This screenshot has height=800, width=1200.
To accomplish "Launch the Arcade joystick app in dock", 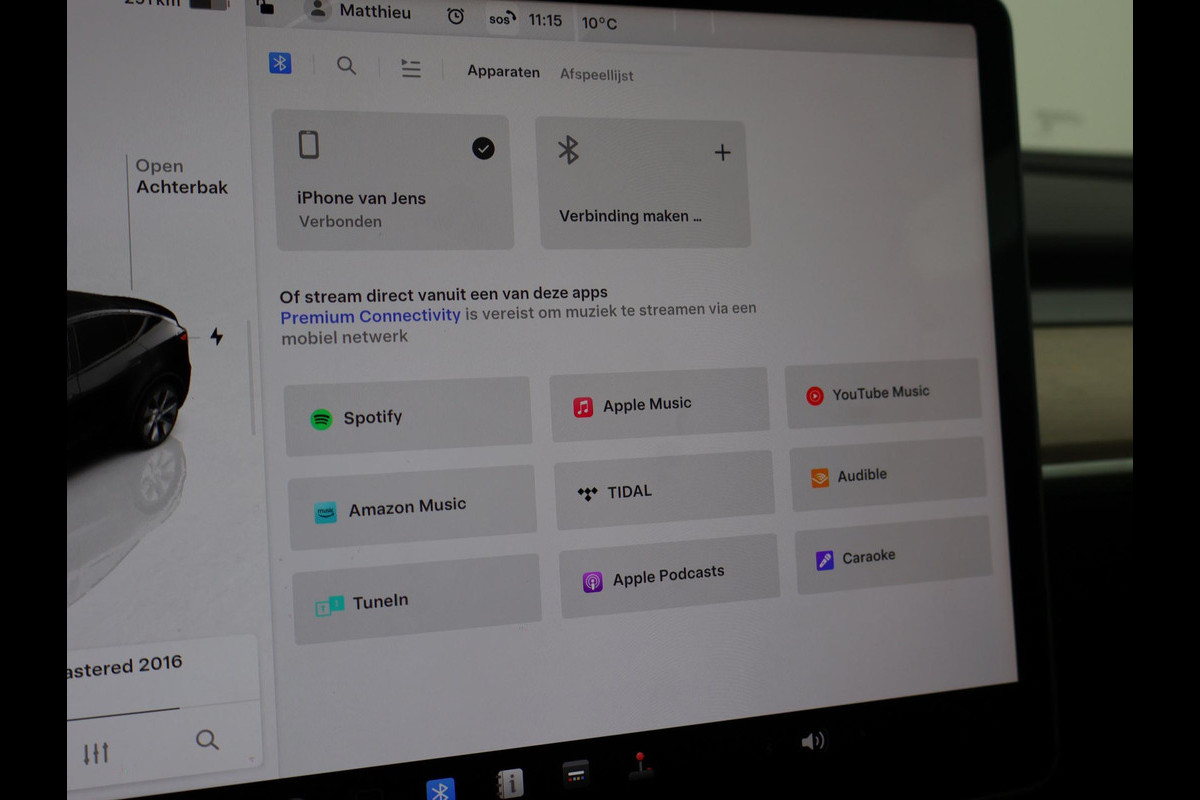I will (640, 768).
